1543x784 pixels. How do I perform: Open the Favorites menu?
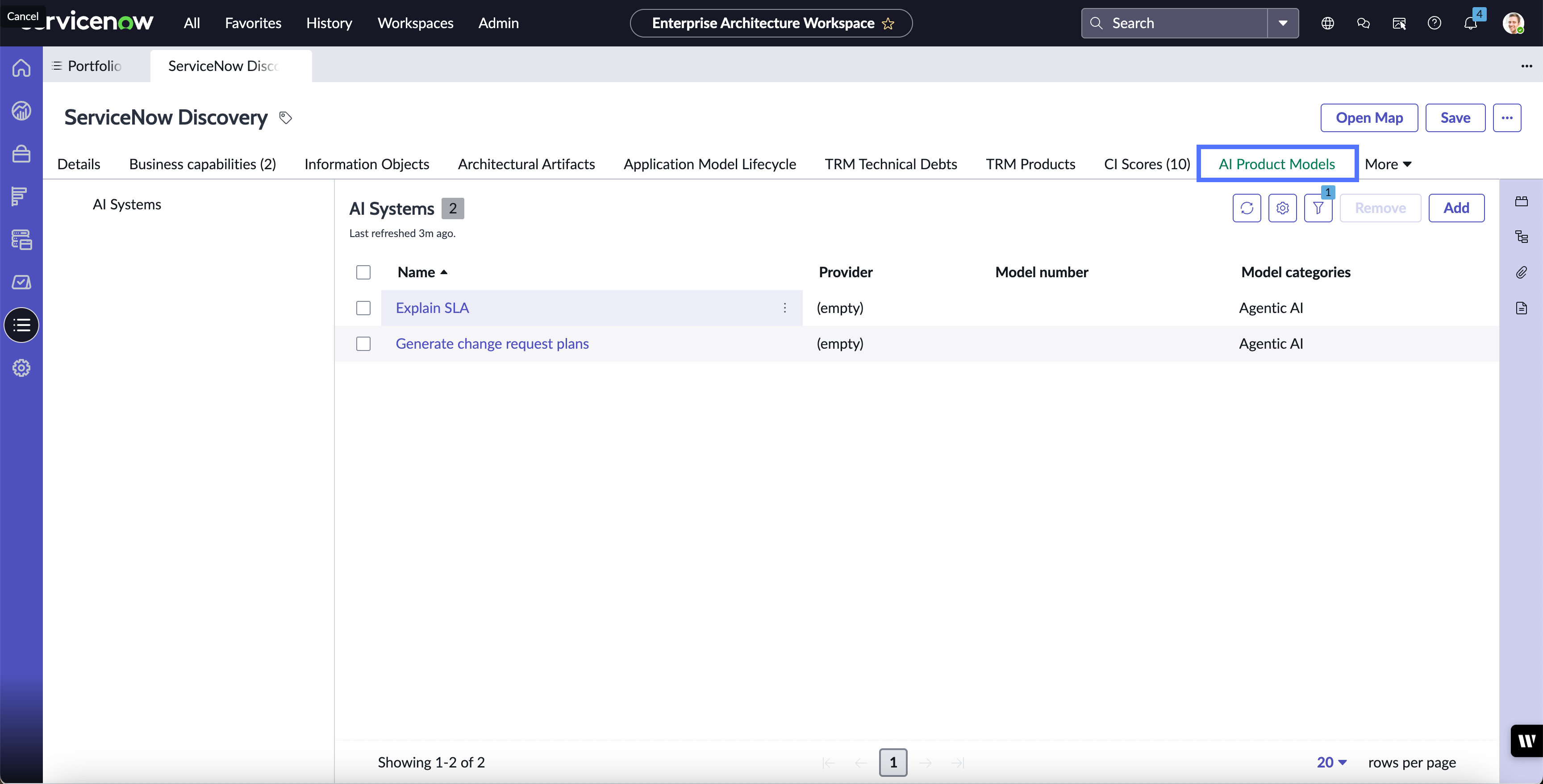[253, 23]
